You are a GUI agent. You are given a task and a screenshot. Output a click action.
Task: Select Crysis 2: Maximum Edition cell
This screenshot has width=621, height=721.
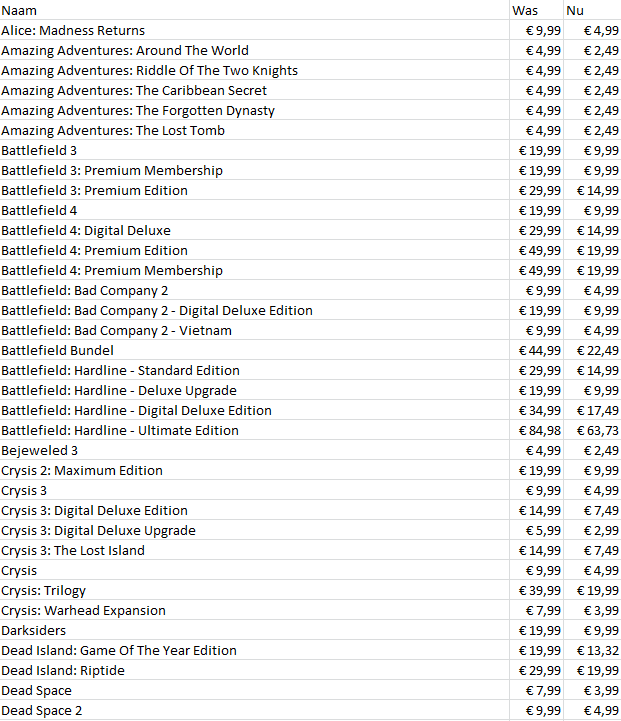255,470
